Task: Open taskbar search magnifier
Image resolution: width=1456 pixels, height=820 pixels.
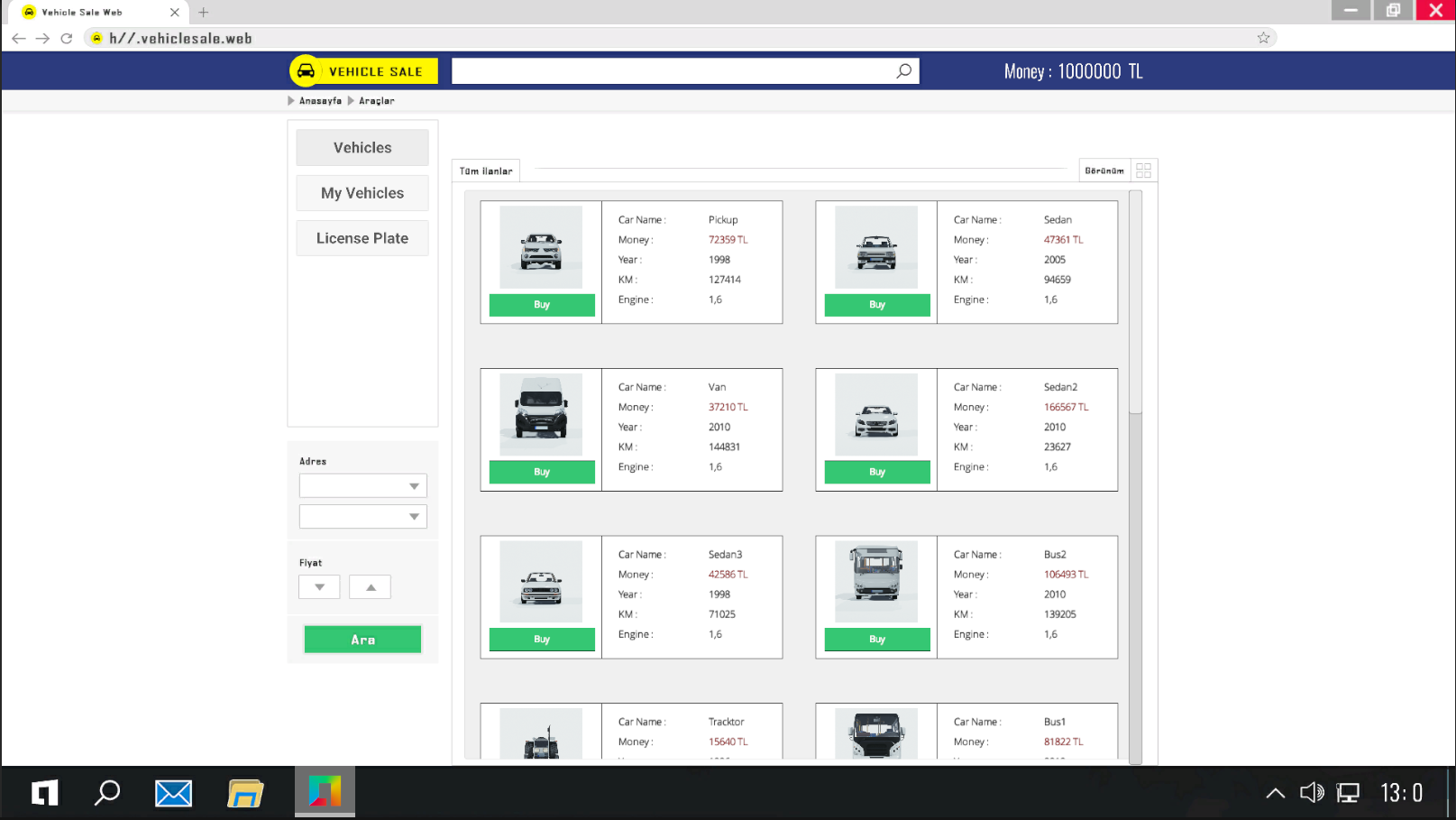Action: (x=107, y=793)
